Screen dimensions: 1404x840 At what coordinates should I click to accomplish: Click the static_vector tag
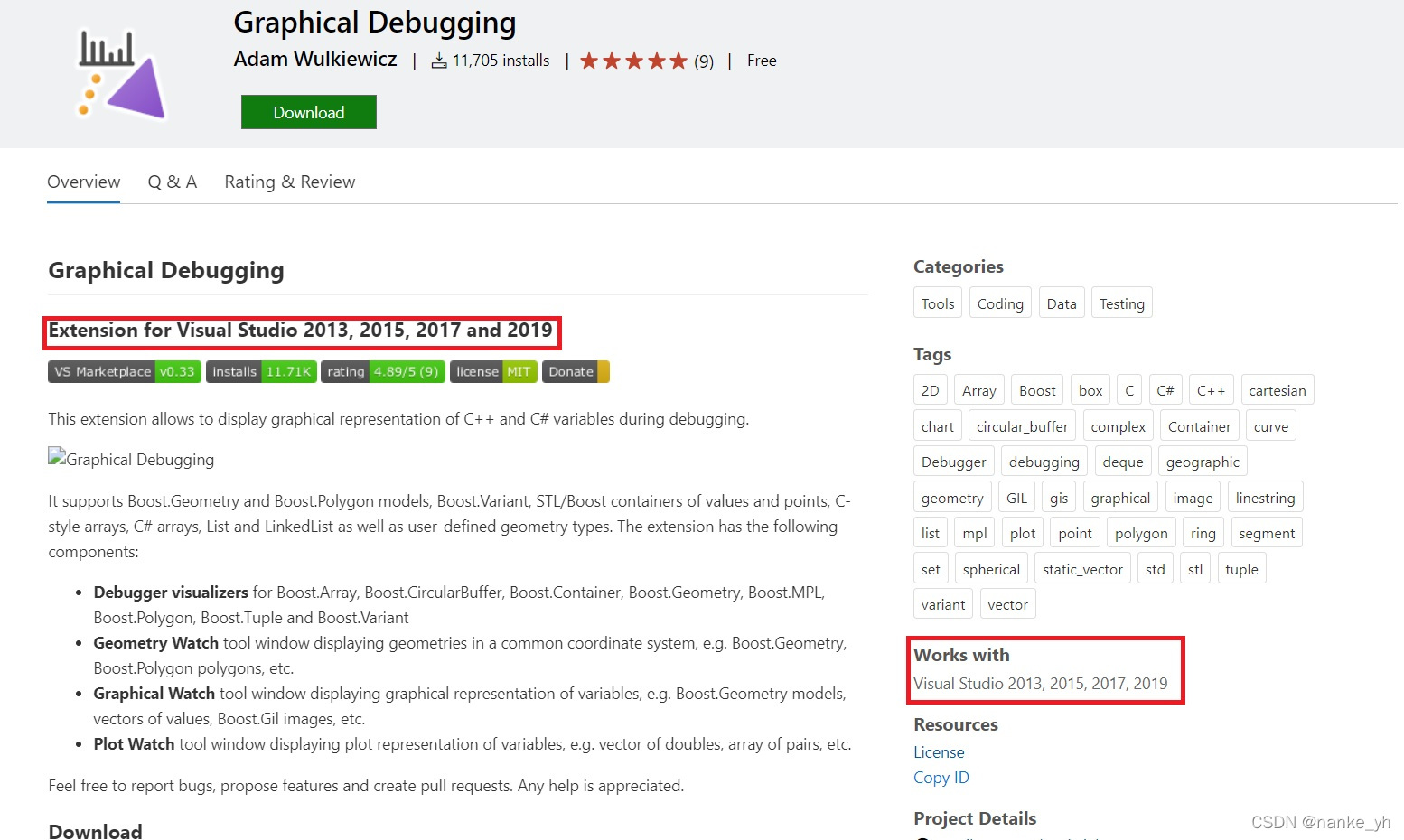pyautogui.click(x=1082, y=569)
